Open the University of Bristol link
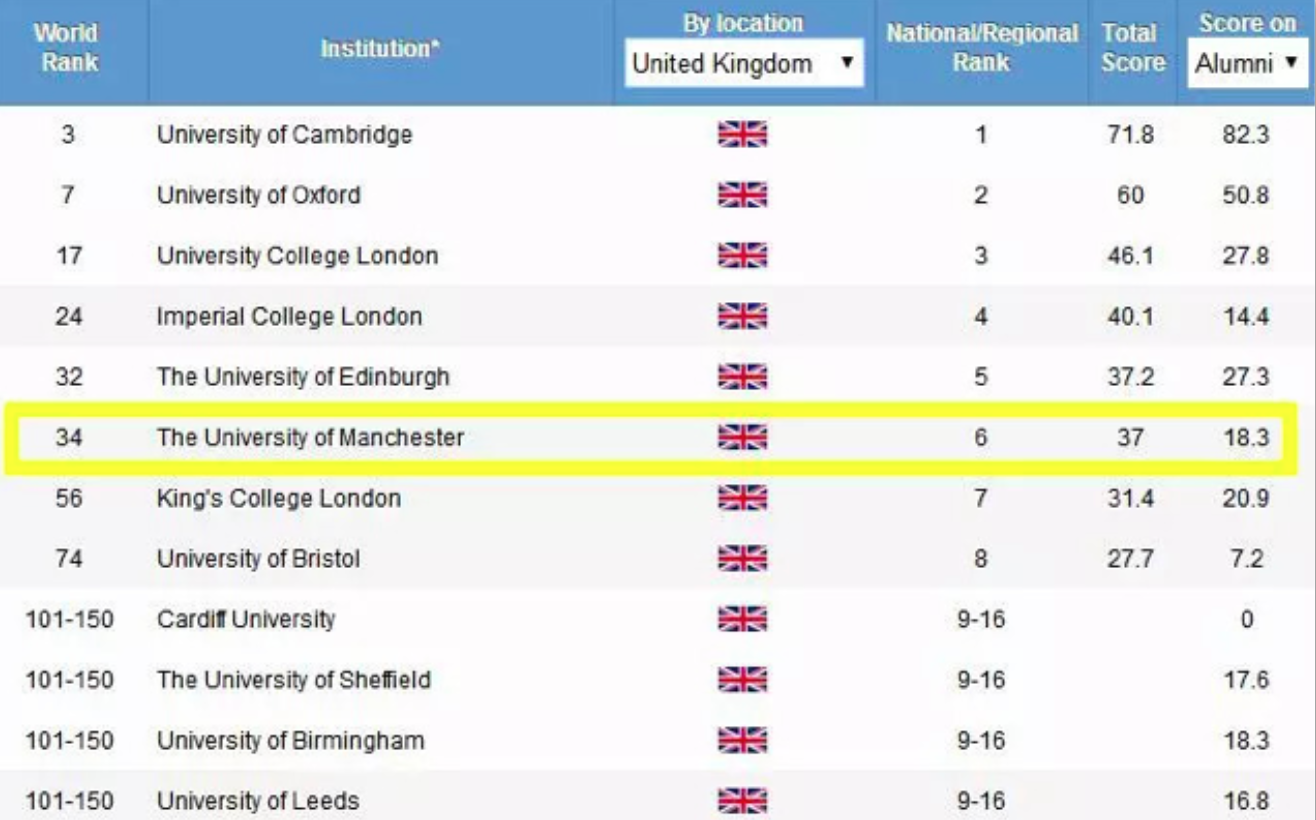 (258, 558)
